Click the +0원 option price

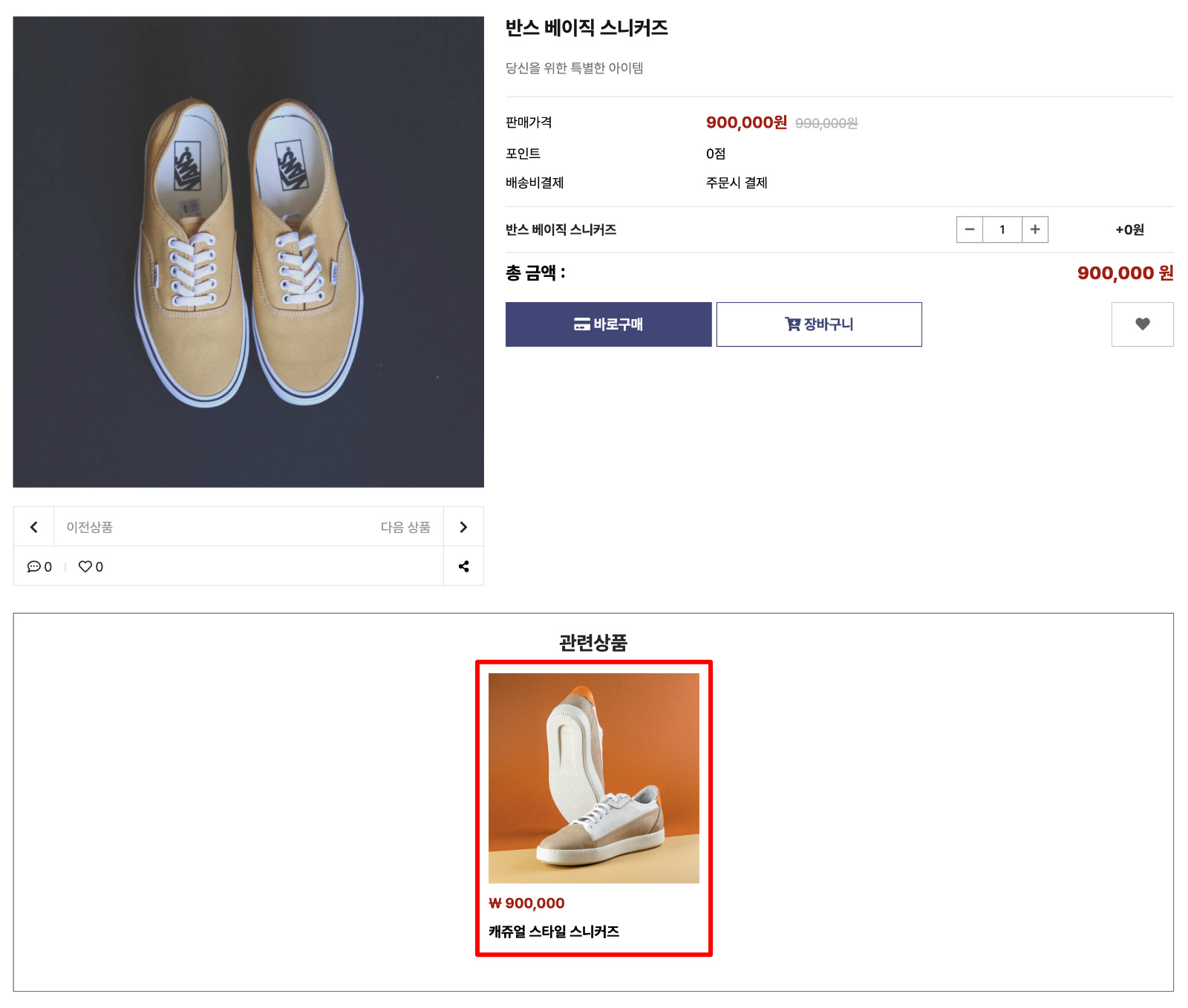pyautogui.click(x=1129, y=230)
